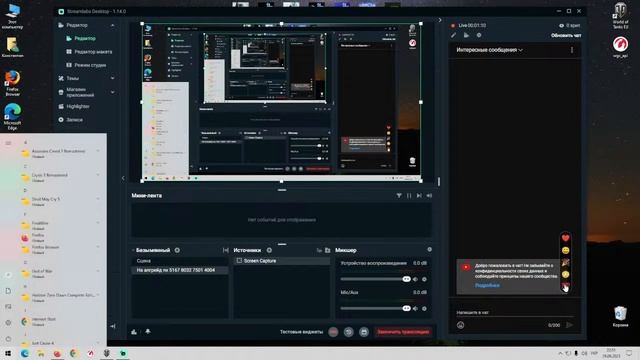Open Корзина recycle bin desktop icon
Image resolution: width=640 pixels, height=360 pixels.
coord(620,317)
